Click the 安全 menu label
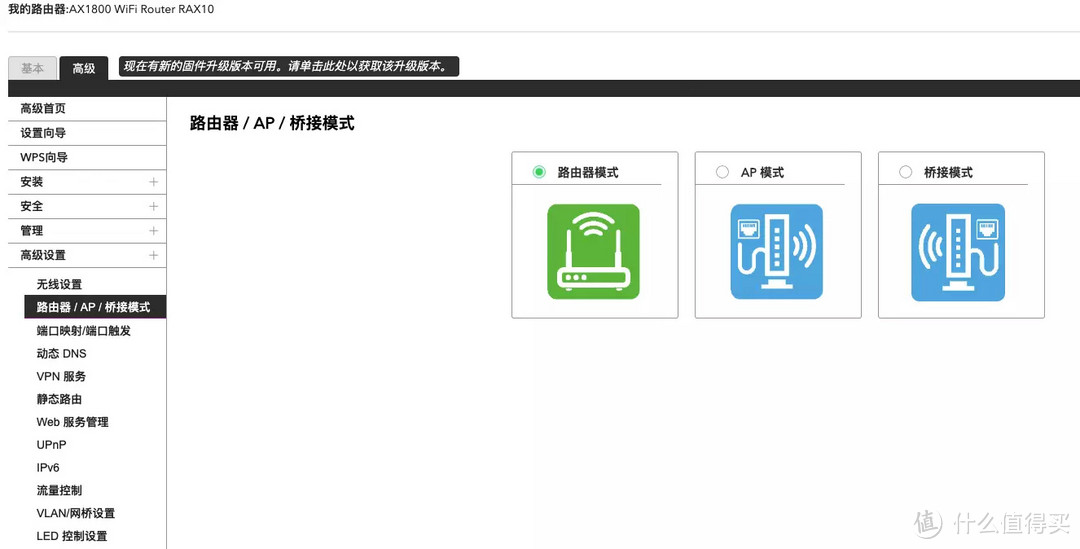The image size is (1080, 549). [x=32, y=206]
